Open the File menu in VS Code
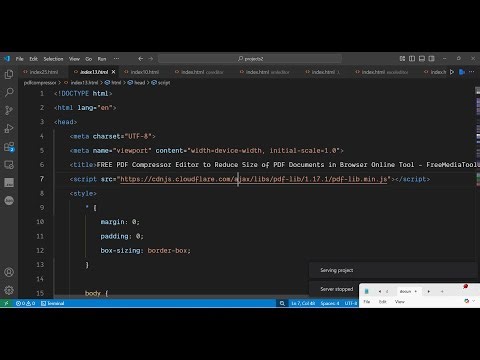Viewport: 480px width, 360px height. (20, 59)
